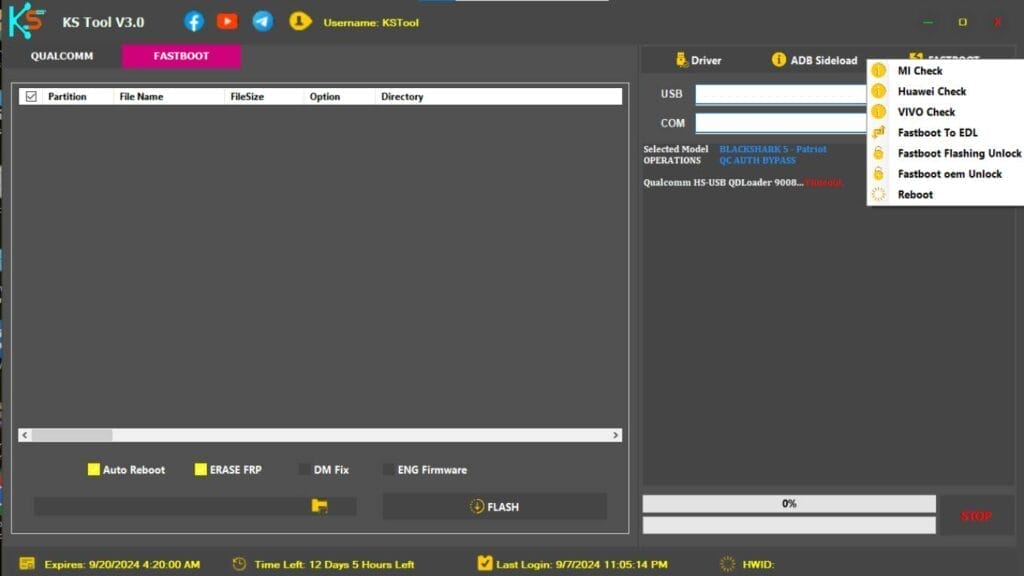Open ADB Sideload
Image resolution: width=1024 pixels, height=576 pixels.
[x=810, y=60]
